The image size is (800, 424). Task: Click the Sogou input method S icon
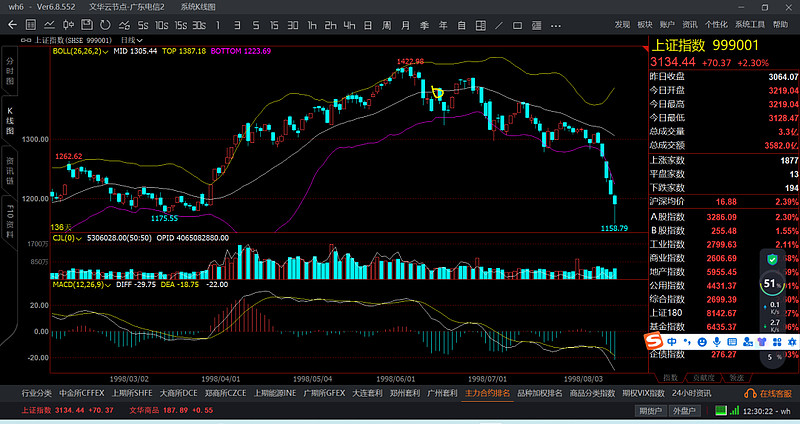(x=653, y=340)
